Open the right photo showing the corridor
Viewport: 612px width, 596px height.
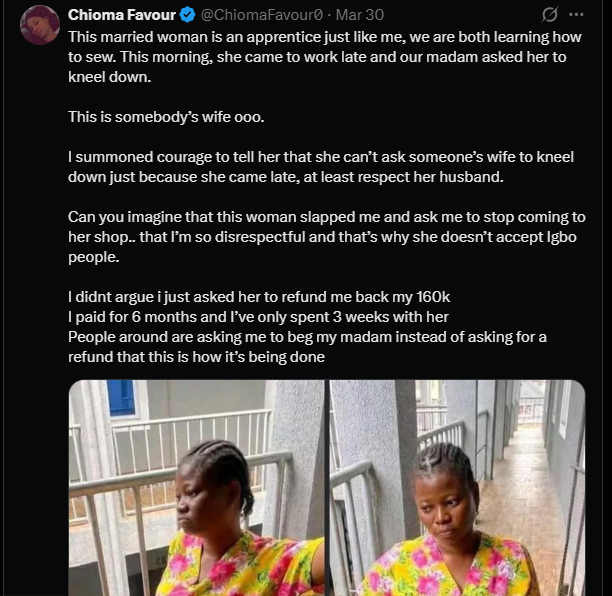tap(458, 487)
